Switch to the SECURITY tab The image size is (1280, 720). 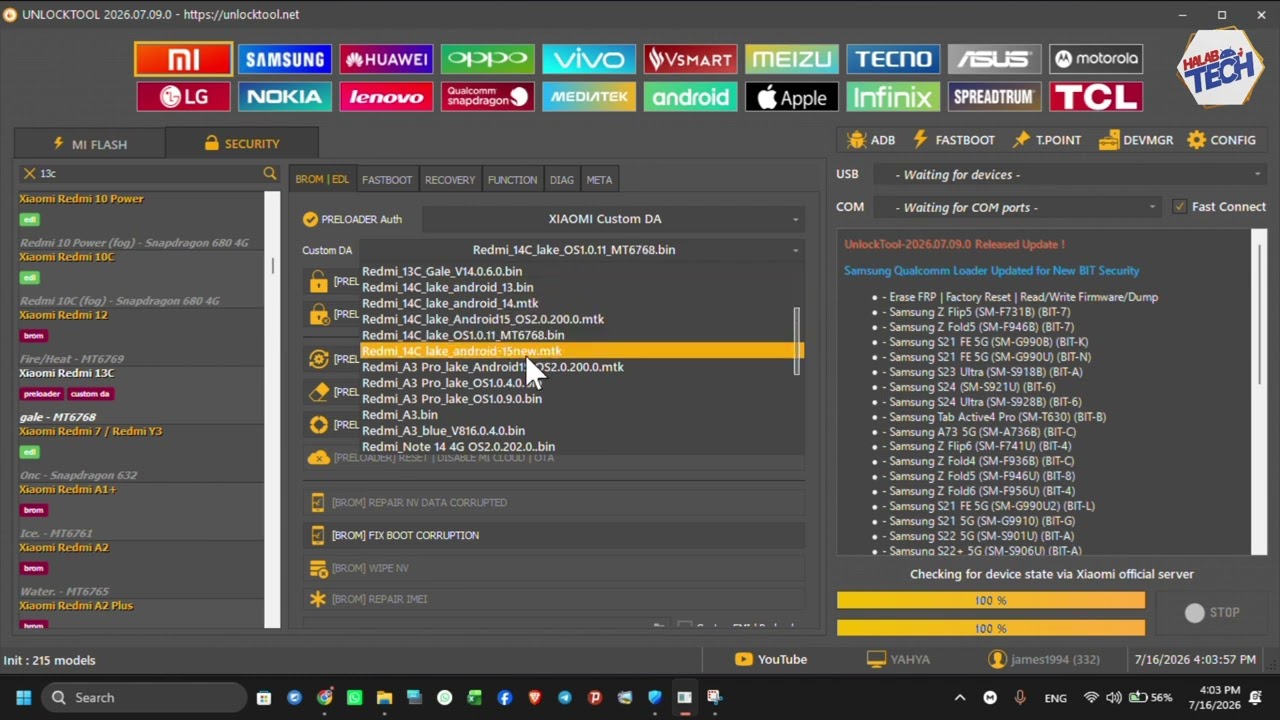tap(242, 143)
